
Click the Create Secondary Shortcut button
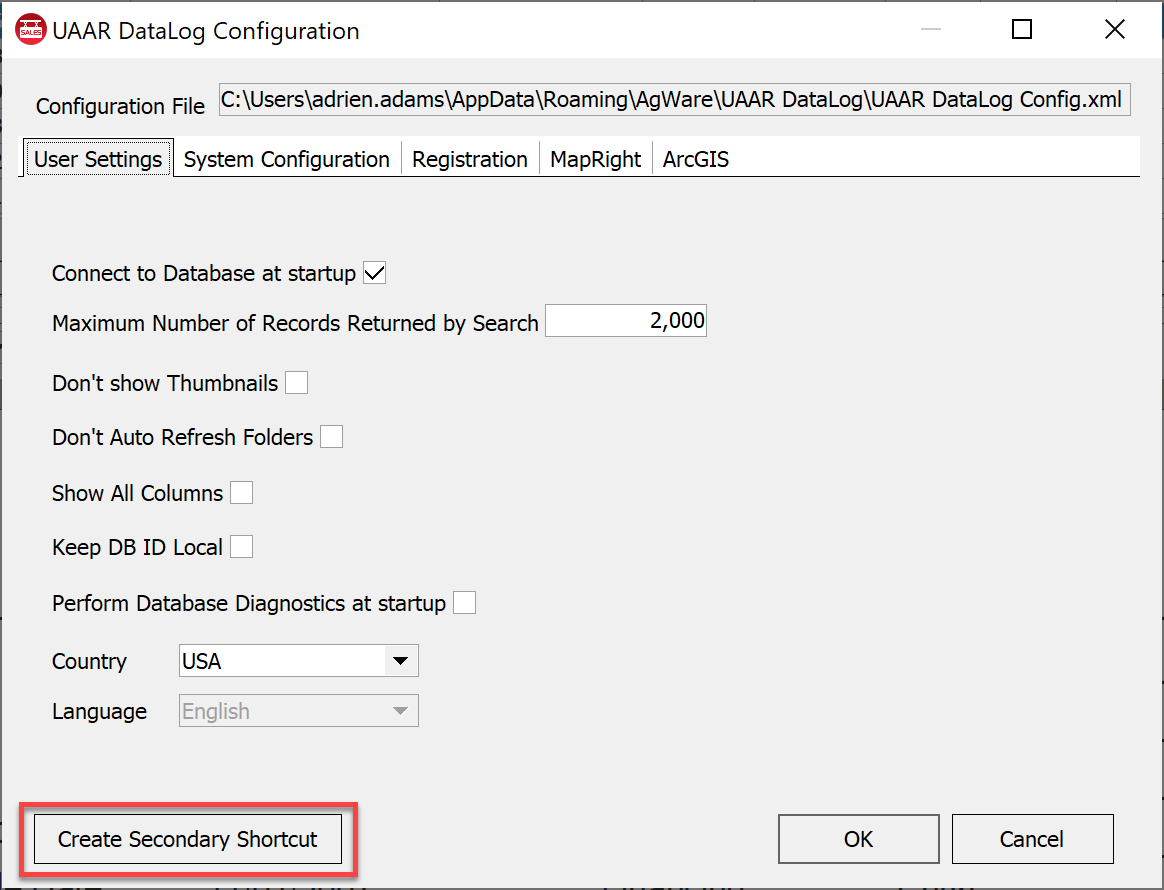click(x=188, y=839)
